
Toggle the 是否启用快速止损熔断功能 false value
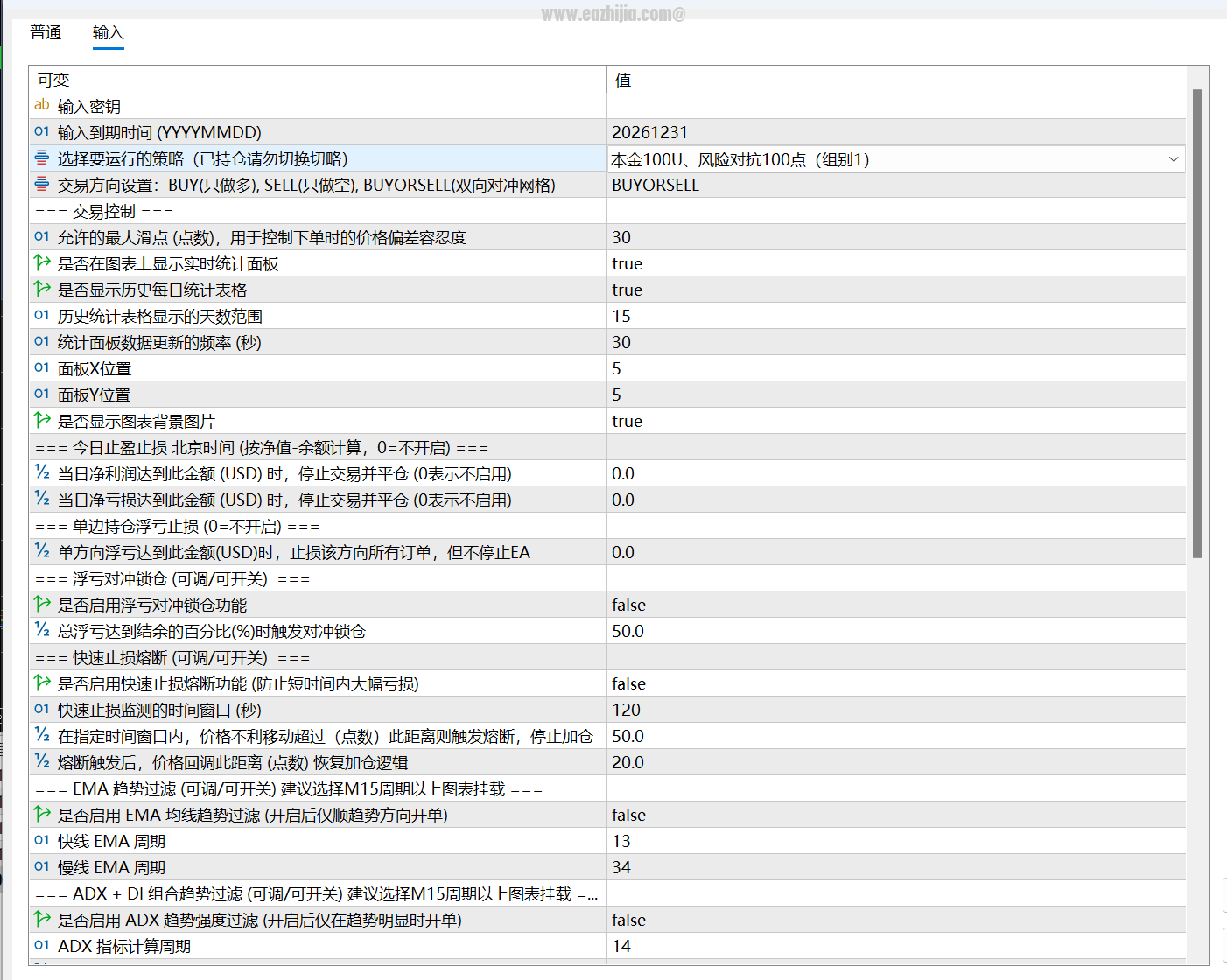pyautogui.click(x=896, y=683)
